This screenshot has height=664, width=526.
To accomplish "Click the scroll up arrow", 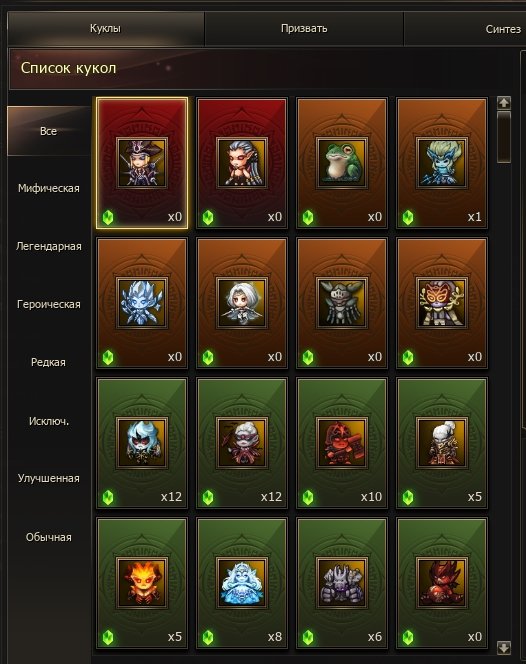I will click(504, 102).
